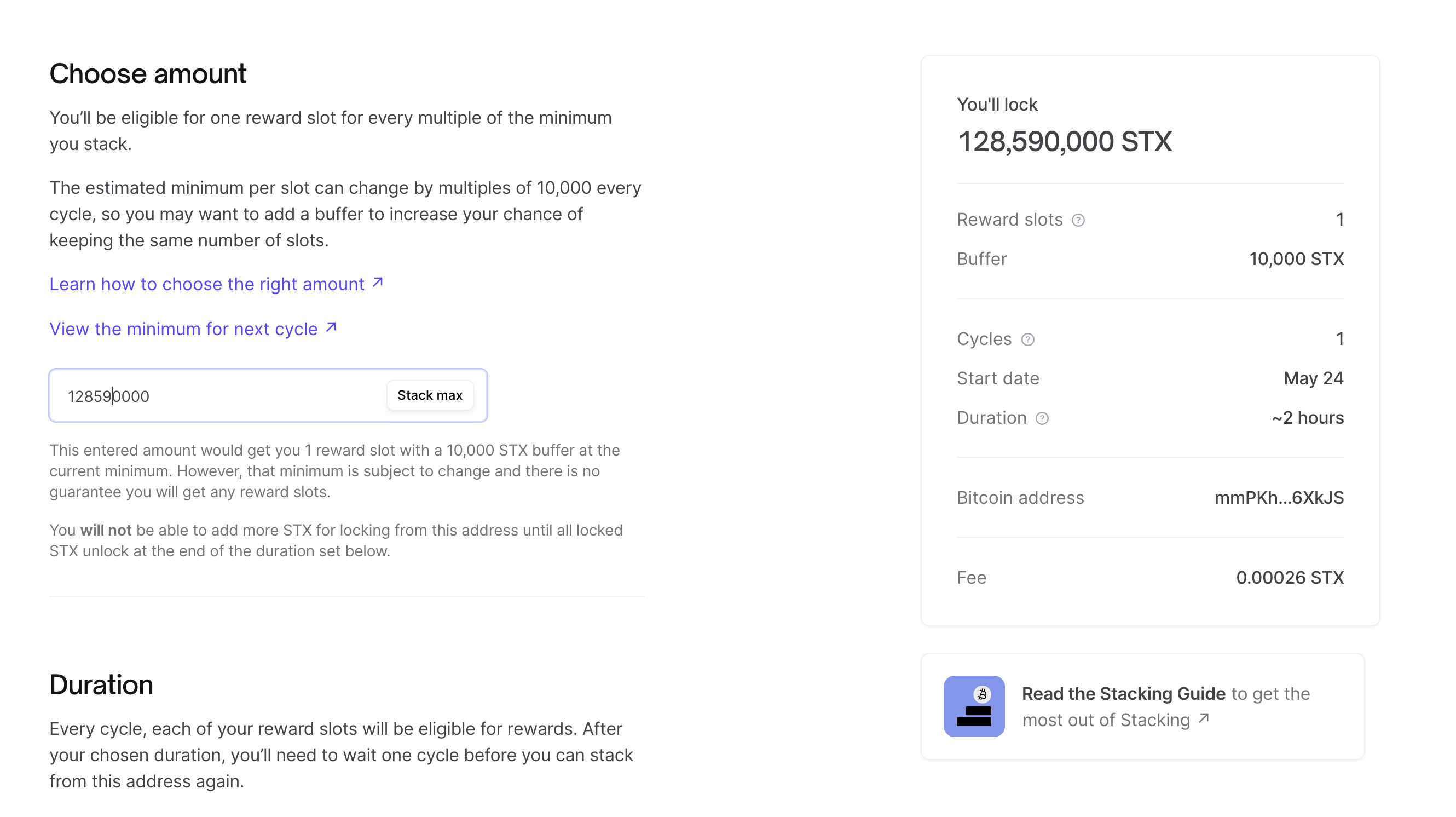Open Read the Stacking Guide link

pyautogui.click(x=1123, y=693)
